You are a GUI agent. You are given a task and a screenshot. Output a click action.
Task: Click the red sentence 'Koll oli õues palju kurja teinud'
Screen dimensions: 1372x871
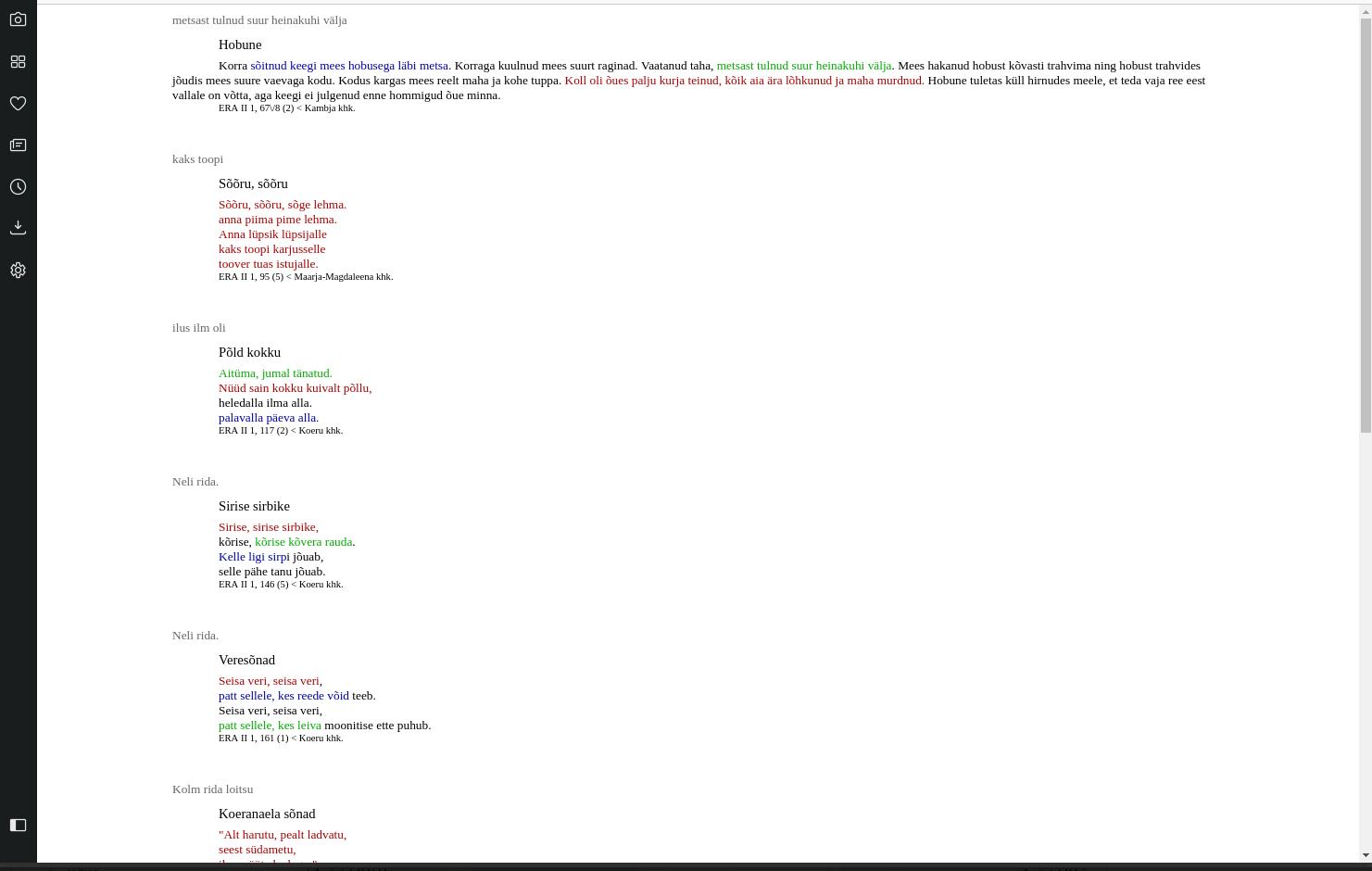tap(744, 81)
